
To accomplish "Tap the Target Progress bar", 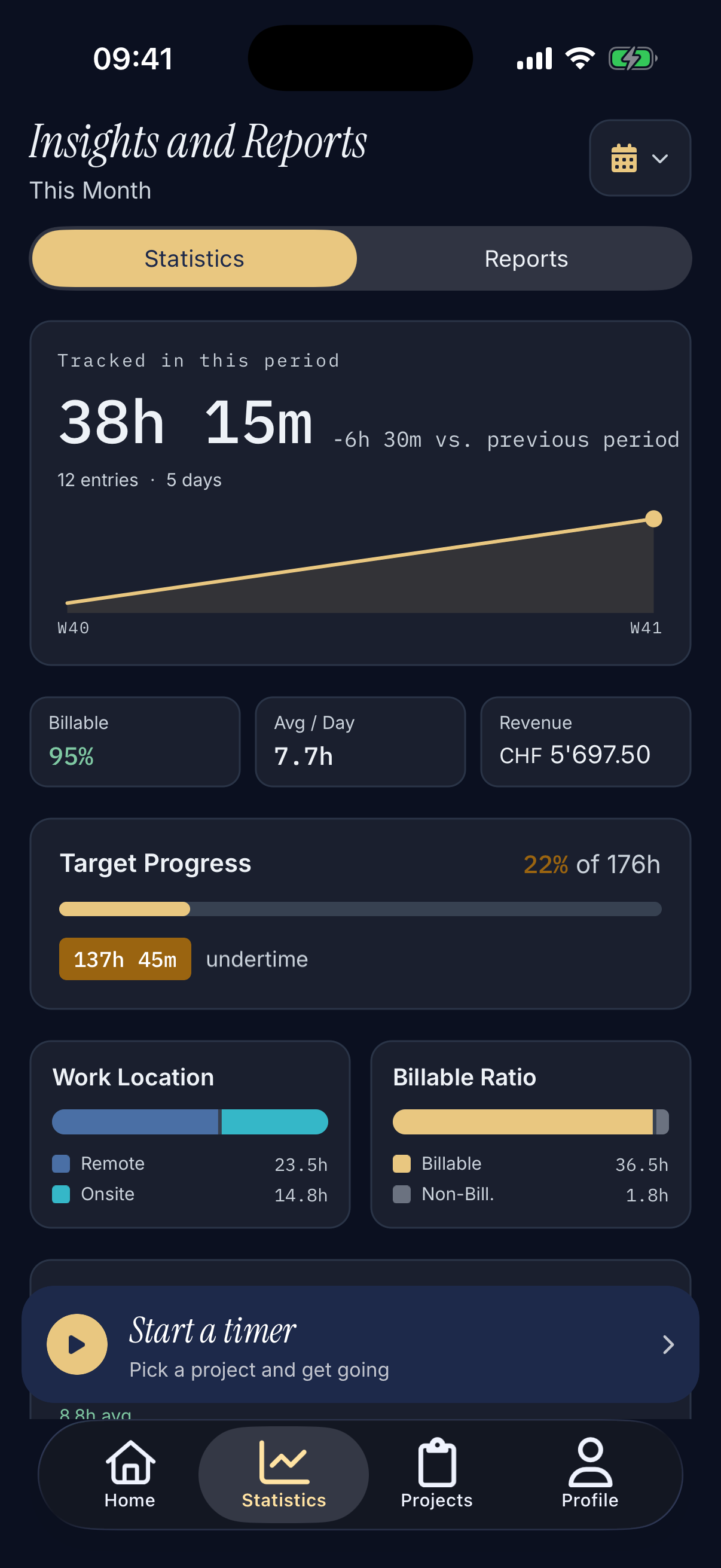I will (360, 909).
